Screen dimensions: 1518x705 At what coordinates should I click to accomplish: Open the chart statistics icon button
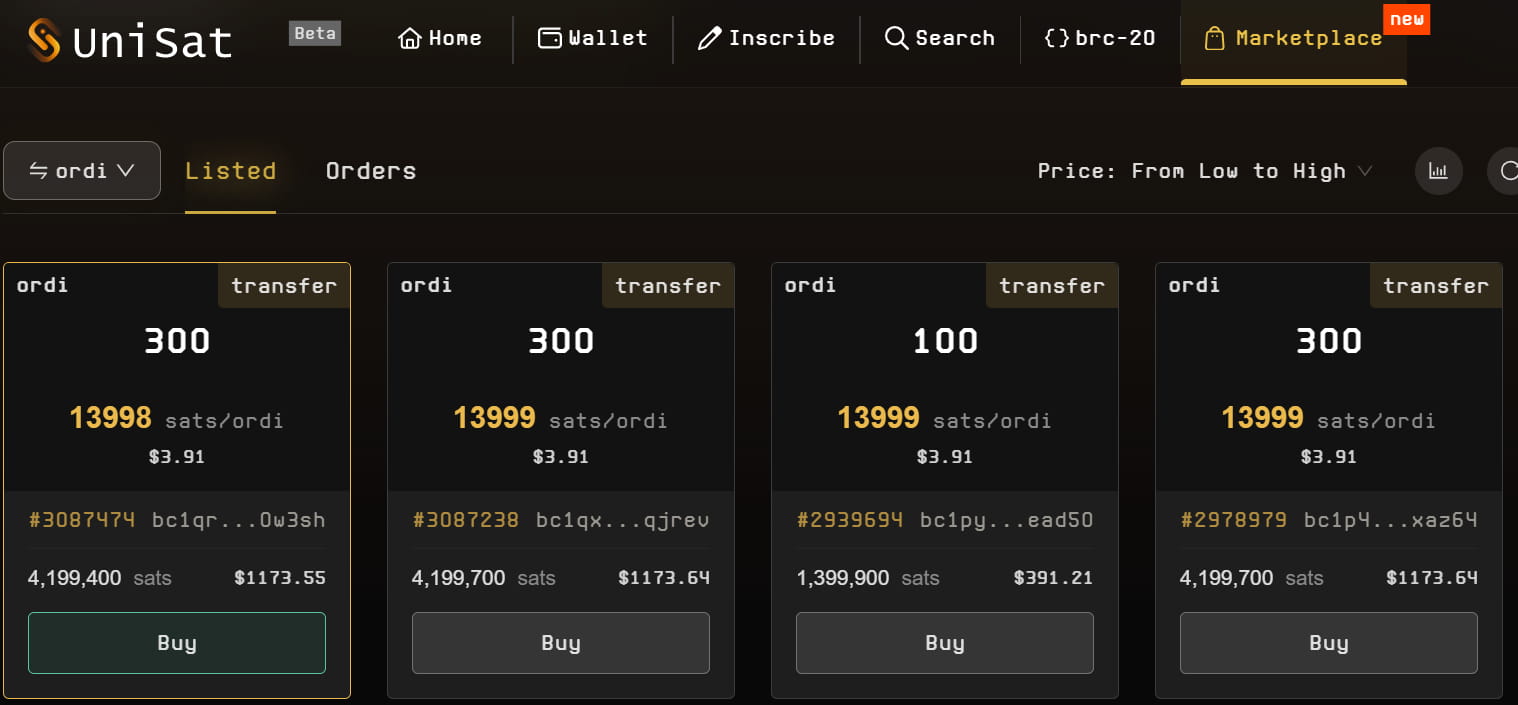pyautogui.click(x=1438, y=171)
